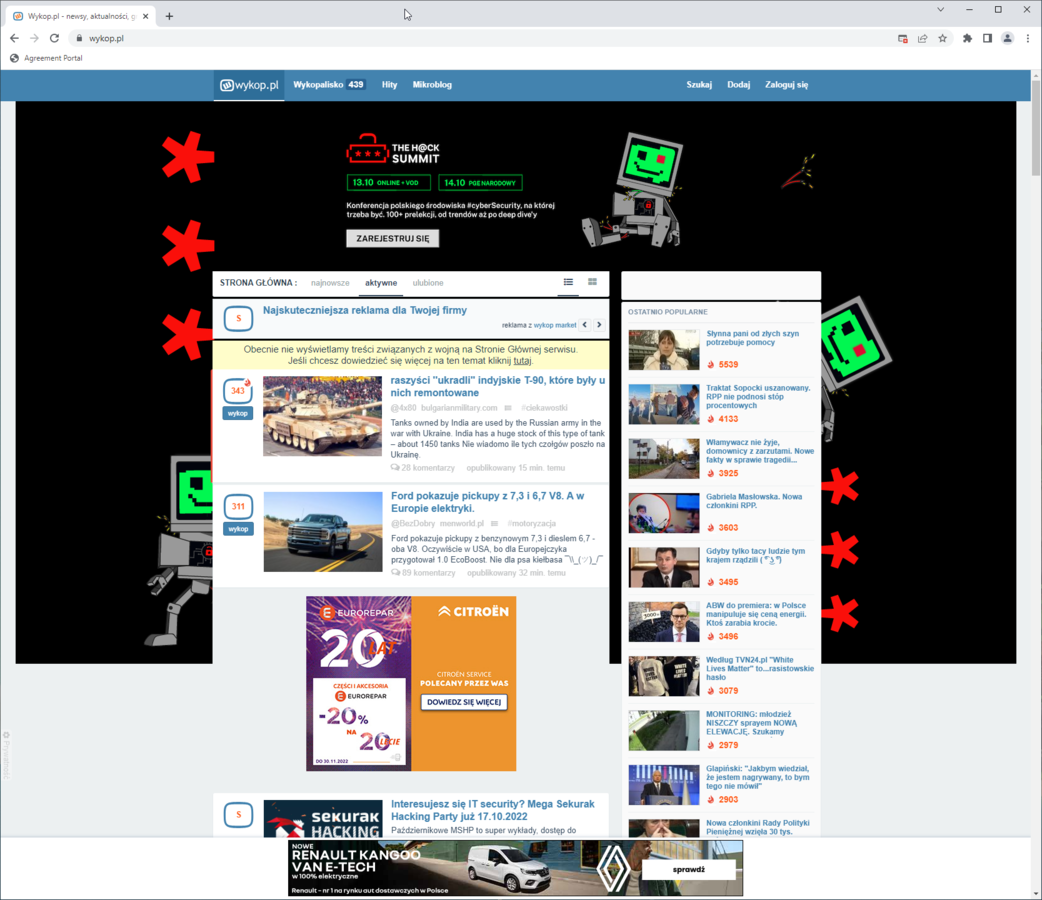The height and width of the screenshot is (900, 1042).
Task: Select the aktywne tab
Action: click(x=381, y=283)
